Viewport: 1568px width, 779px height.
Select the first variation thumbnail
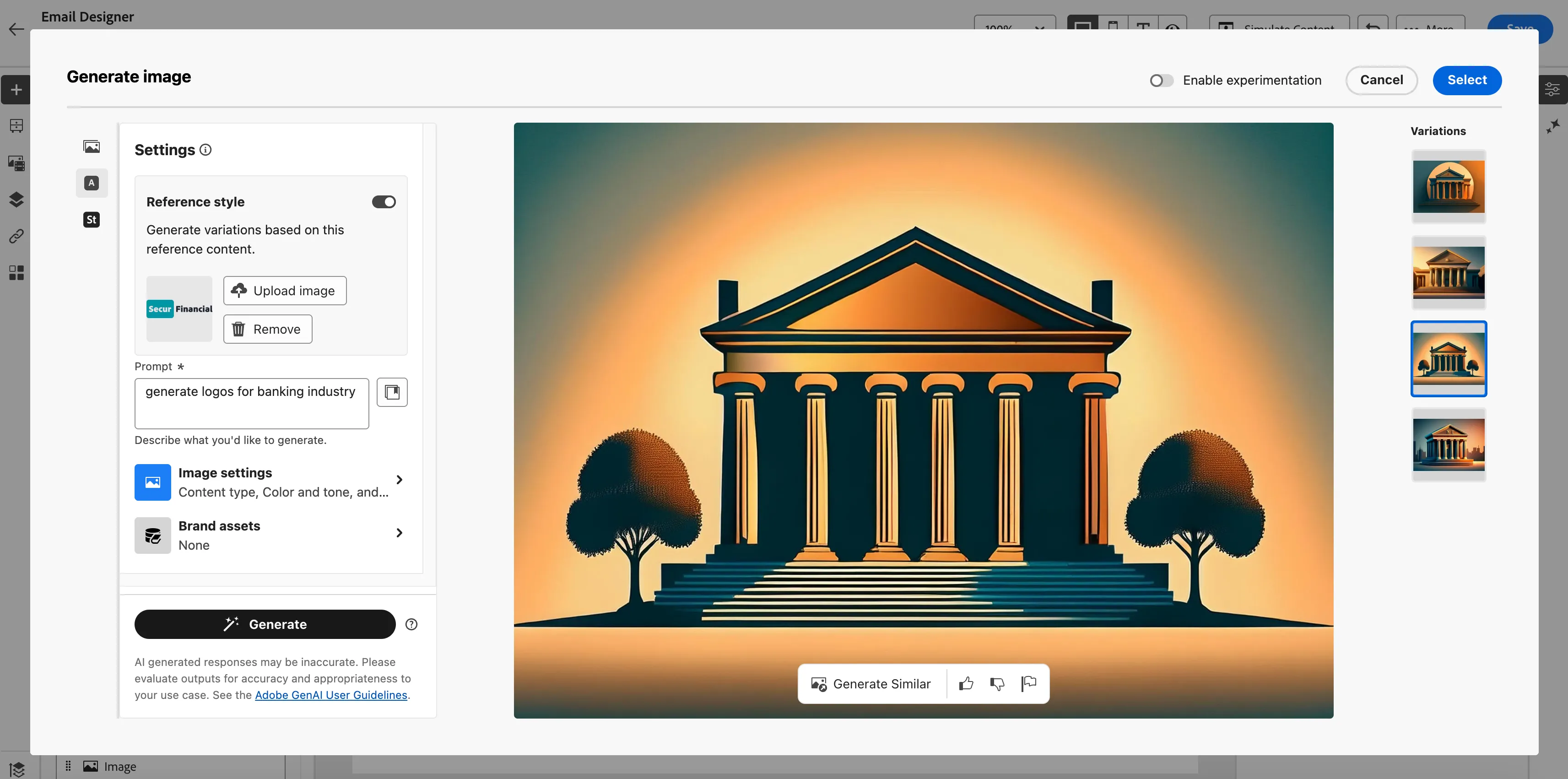pyautogui.click(x=1449, y=186)
